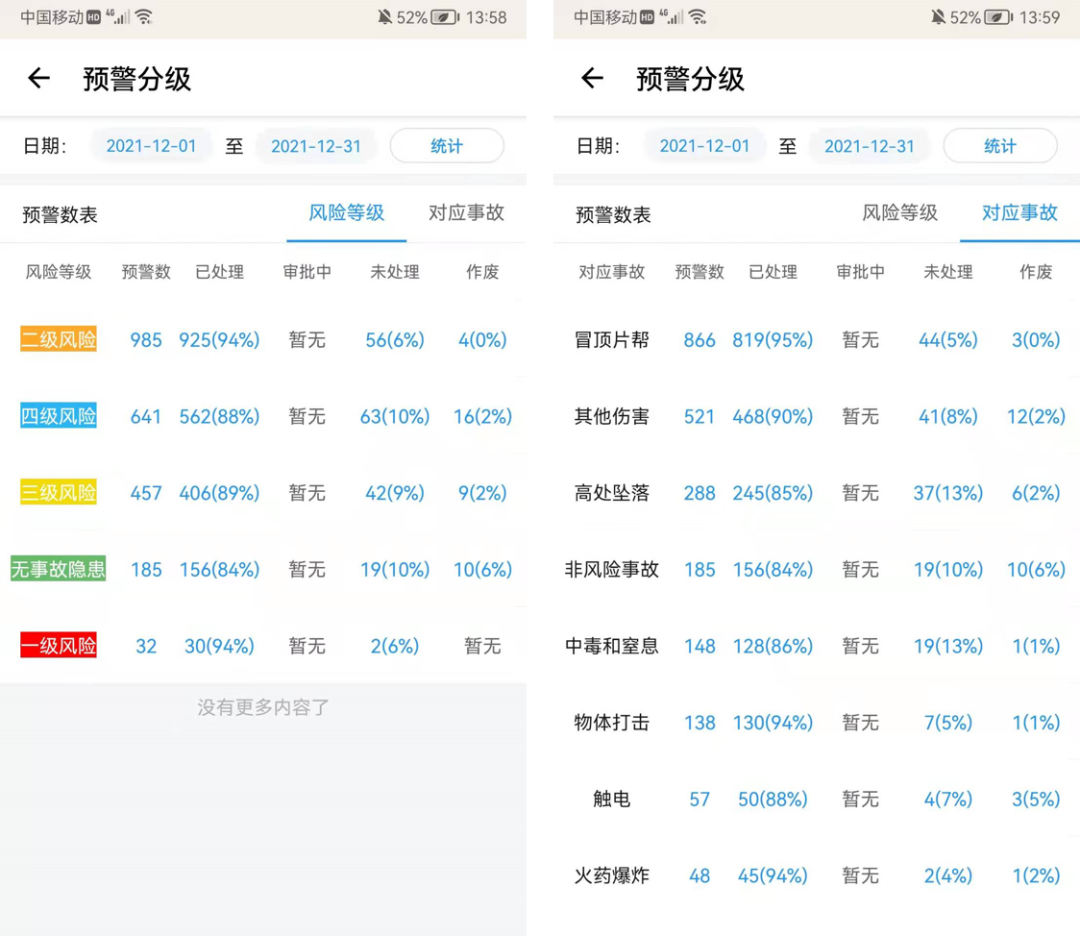The height and width of the screenshot is (936, 1080).
Task: Switch to 对应事故 tab on the left screen
Action: 466,213
